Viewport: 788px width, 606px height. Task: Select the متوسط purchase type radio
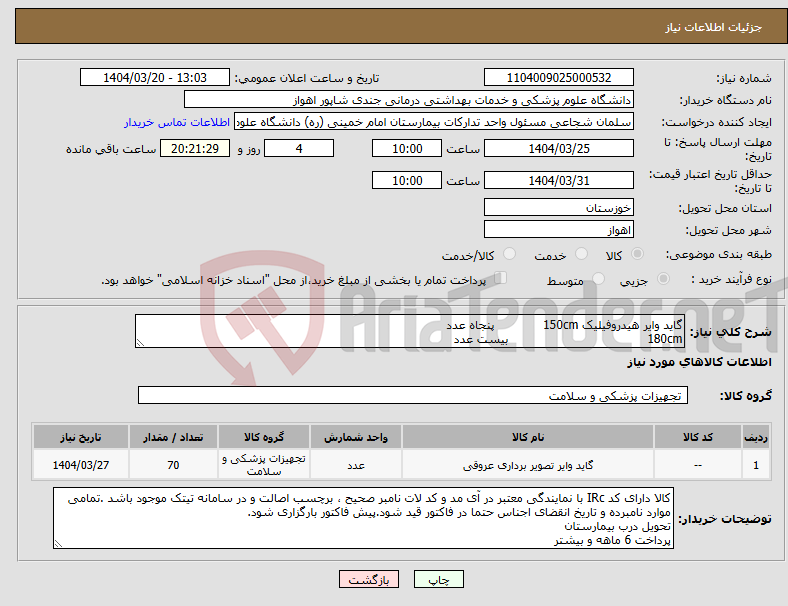[598, 278]
